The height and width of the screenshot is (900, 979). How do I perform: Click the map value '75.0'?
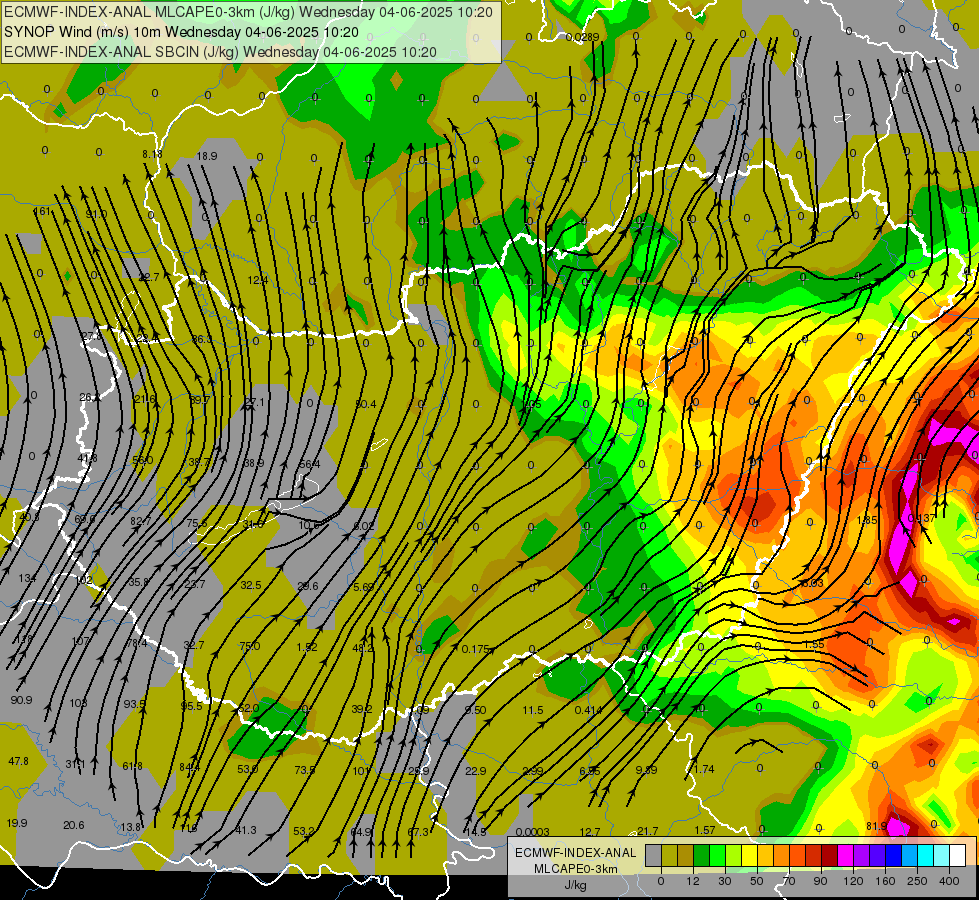[250, 646]
